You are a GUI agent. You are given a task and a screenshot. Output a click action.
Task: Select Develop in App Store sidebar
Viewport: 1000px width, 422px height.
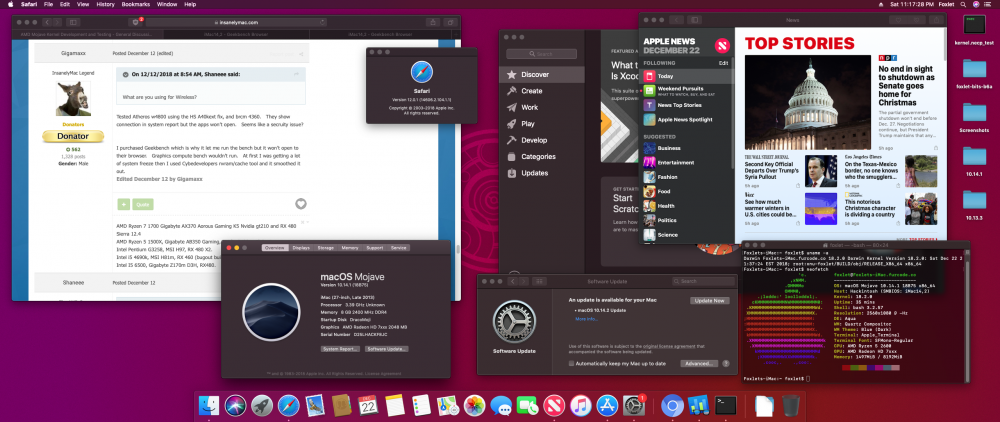click(x=541, y=140)
